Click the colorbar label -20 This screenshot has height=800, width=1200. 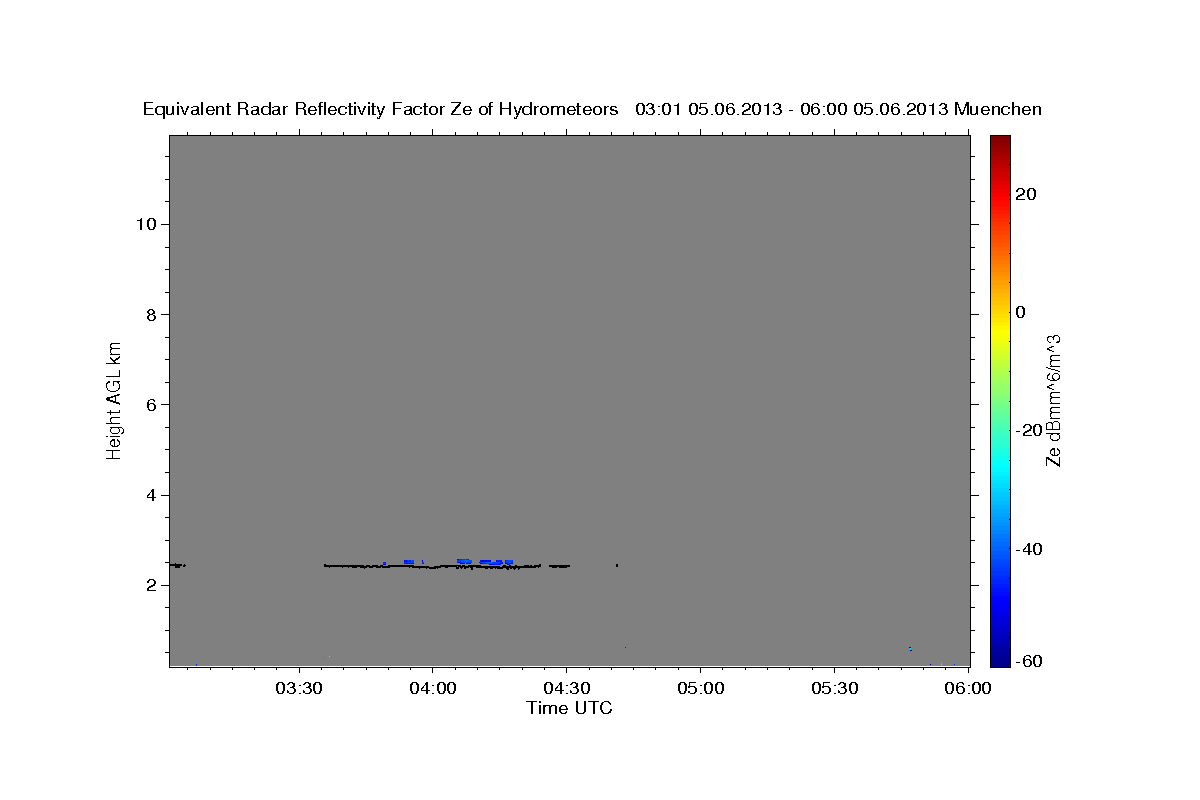(x=1029, y=431)
